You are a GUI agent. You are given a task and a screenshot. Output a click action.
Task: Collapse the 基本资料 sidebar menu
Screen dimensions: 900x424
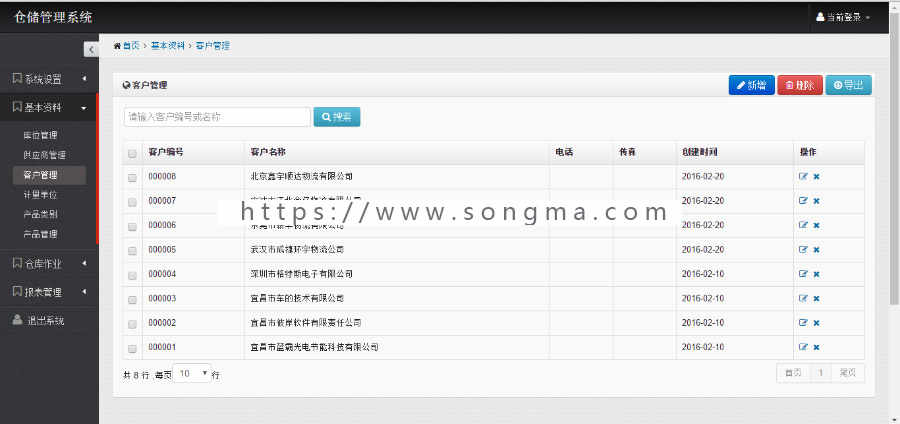pyautogui.click(x=49, y=107)
